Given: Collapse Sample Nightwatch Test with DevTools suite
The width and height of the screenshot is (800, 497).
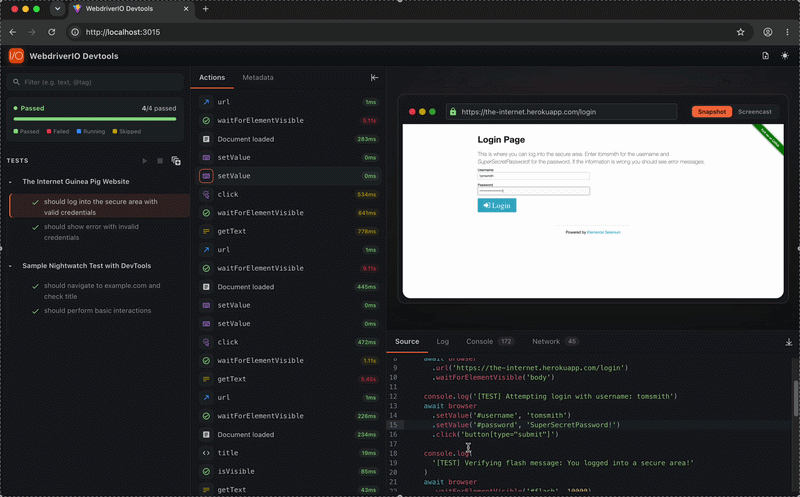Looking at the screenshot, I should tap(10, 266).
